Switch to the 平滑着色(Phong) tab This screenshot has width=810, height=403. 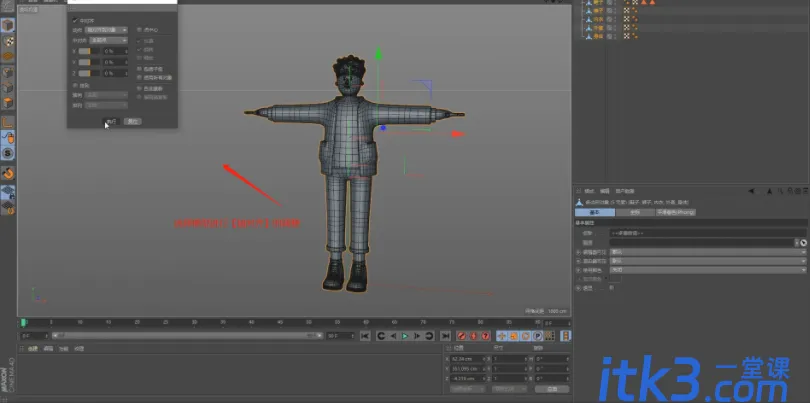tap(676, 212)
